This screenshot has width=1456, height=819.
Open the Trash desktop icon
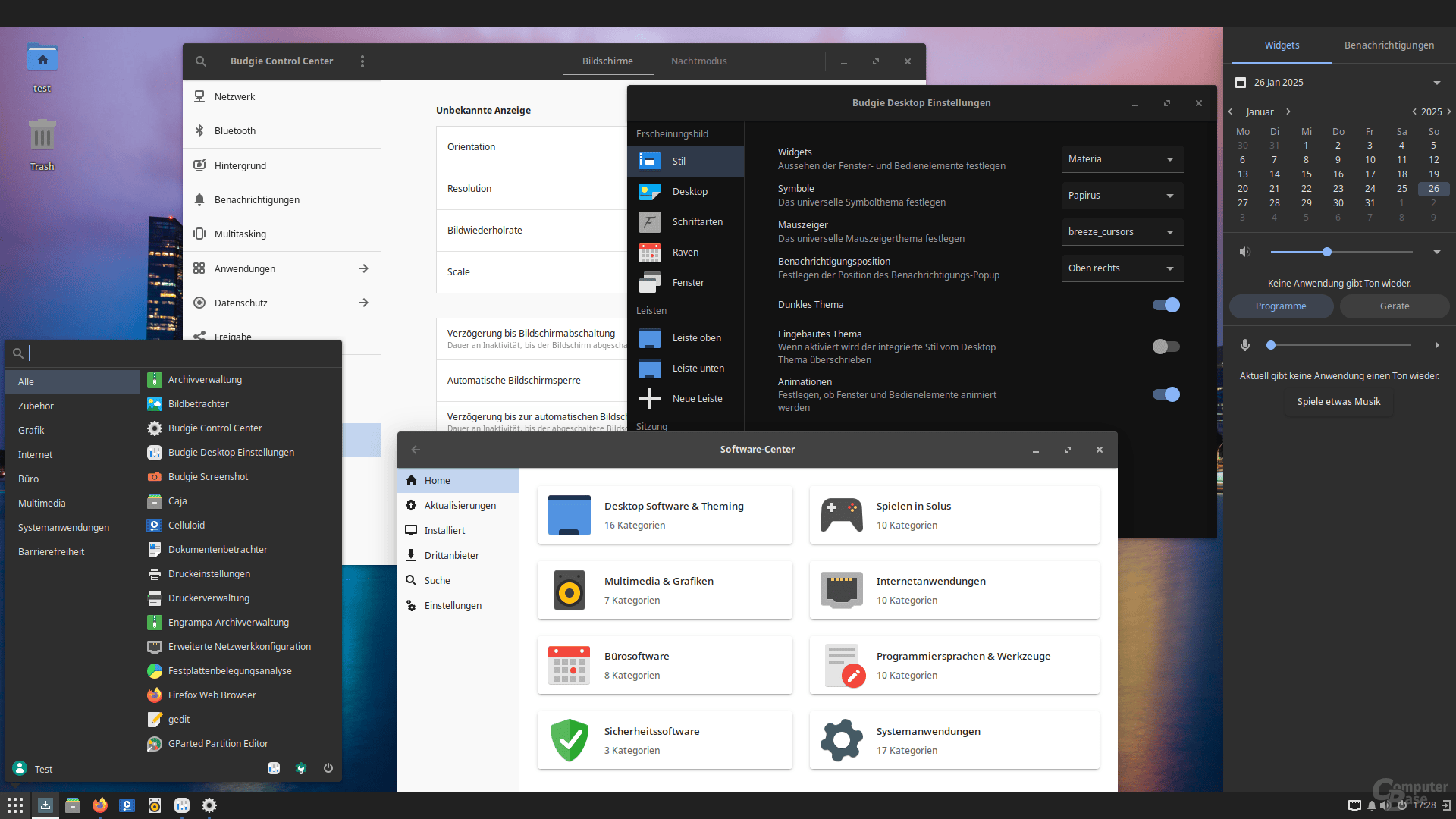[42, 144]
